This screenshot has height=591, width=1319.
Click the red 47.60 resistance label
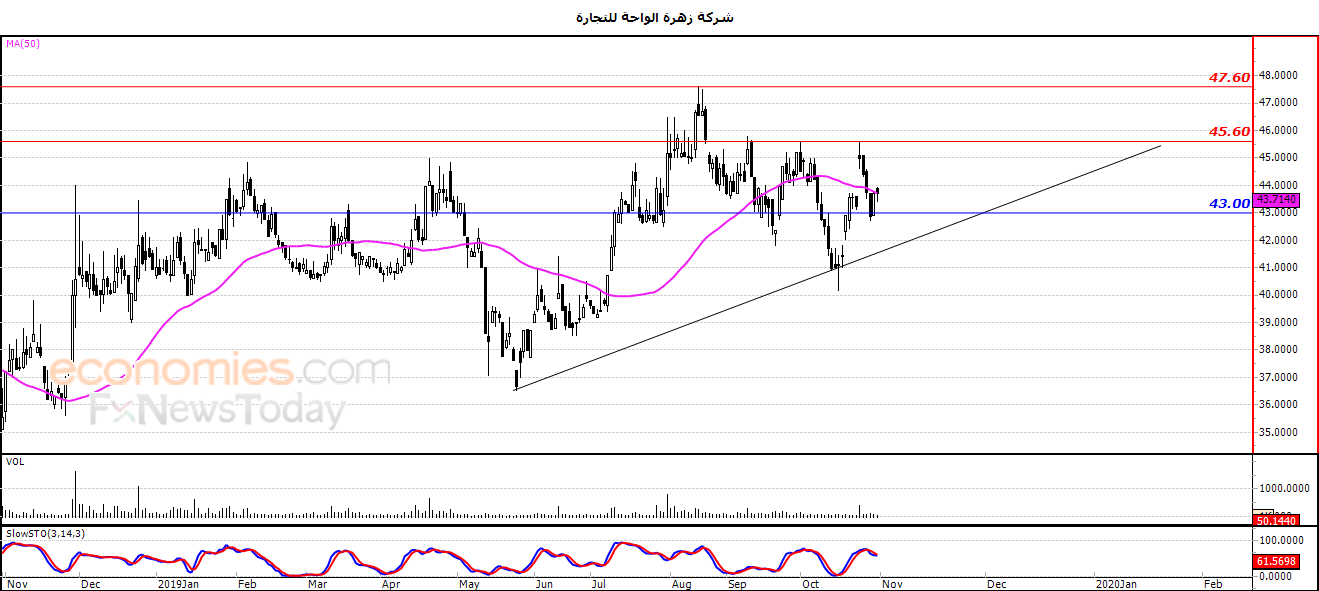(1229, 77)
